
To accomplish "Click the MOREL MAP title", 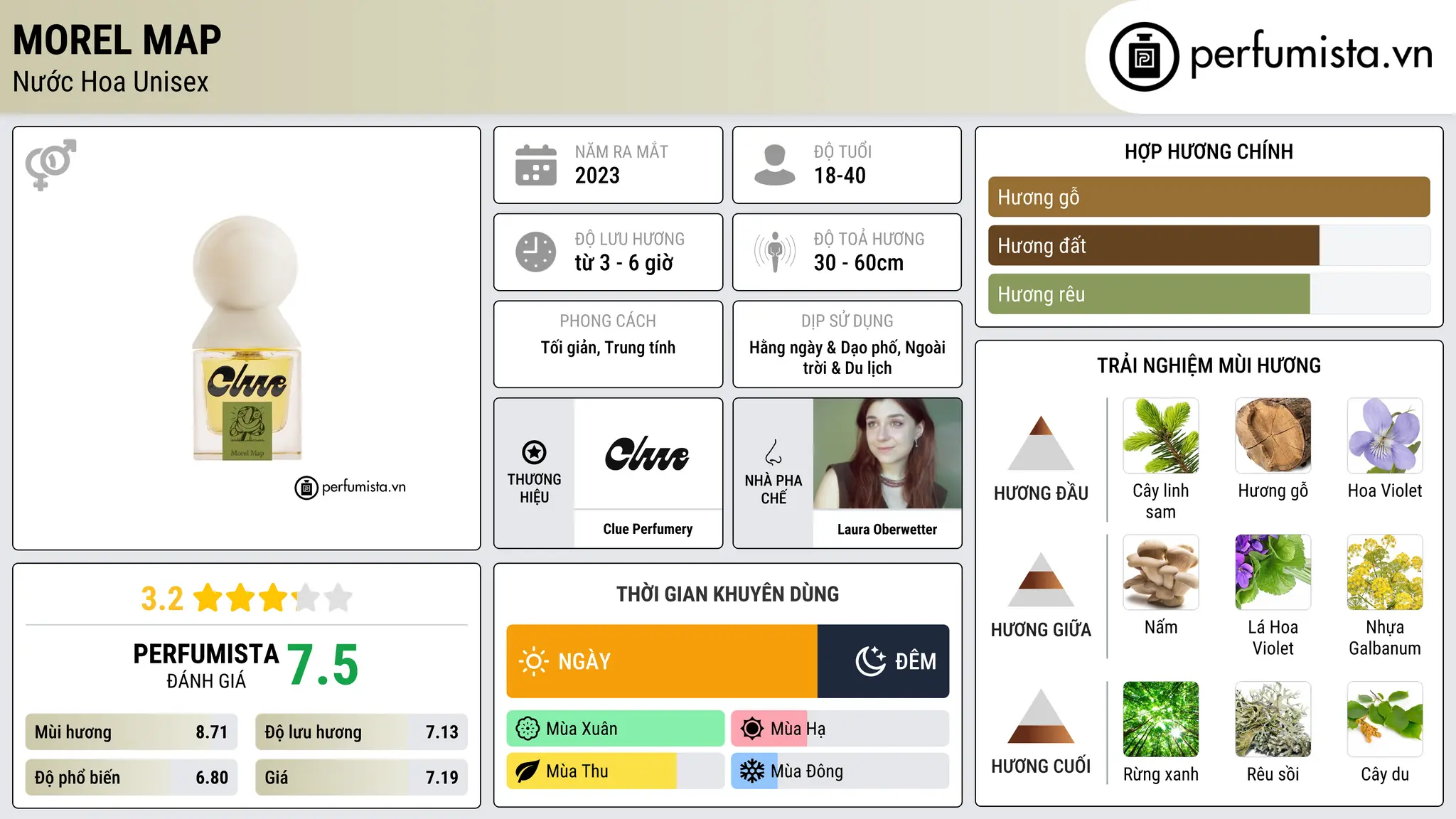I will [117, 40].
